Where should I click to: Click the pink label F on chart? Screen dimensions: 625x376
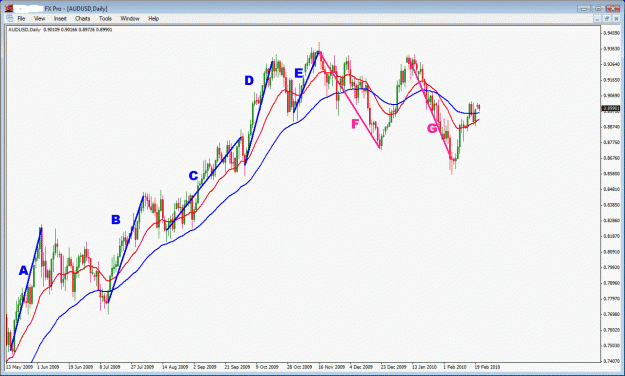pyautogui.click(x=355, y=124)
